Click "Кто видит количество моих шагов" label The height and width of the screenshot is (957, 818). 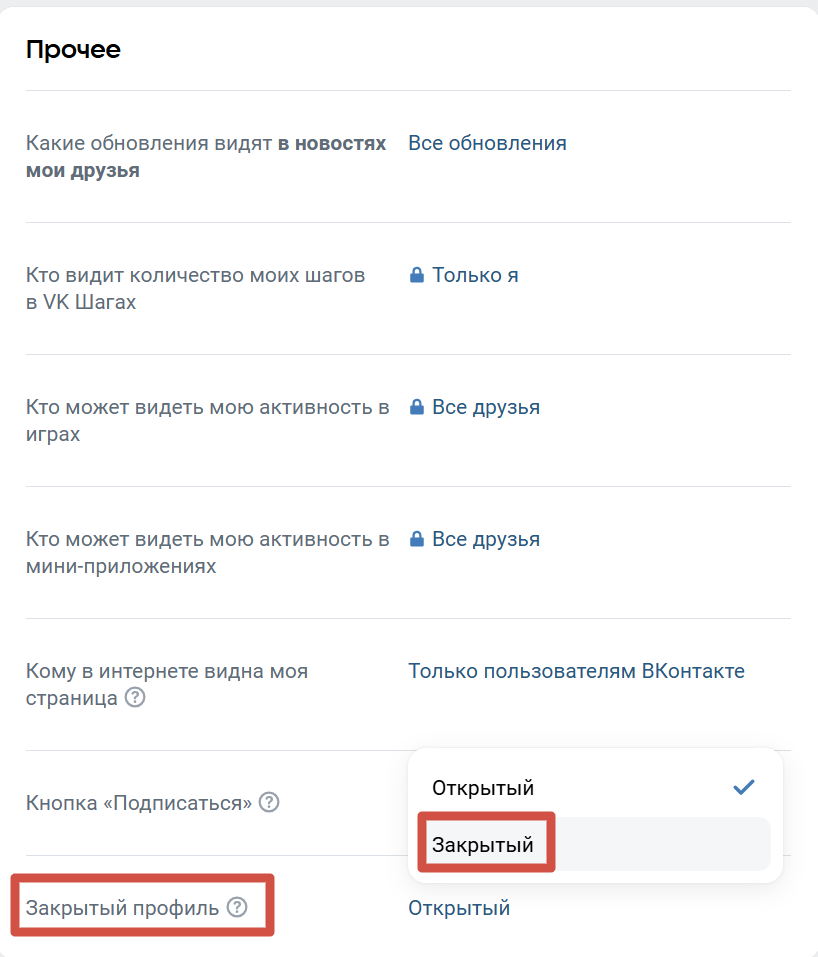[x=195, y=275]
